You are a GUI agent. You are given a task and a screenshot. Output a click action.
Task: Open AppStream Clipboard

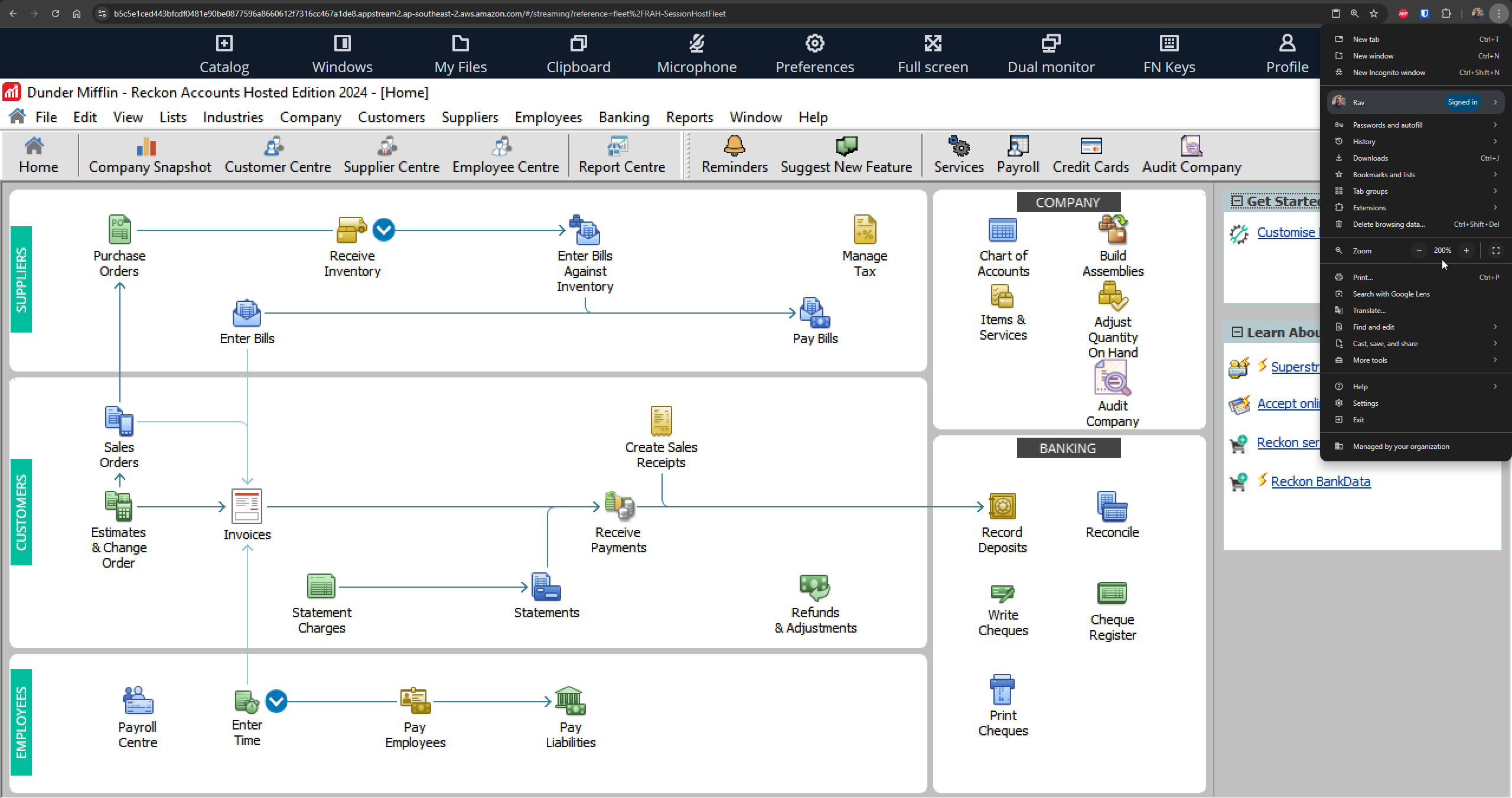pos(578,53)
